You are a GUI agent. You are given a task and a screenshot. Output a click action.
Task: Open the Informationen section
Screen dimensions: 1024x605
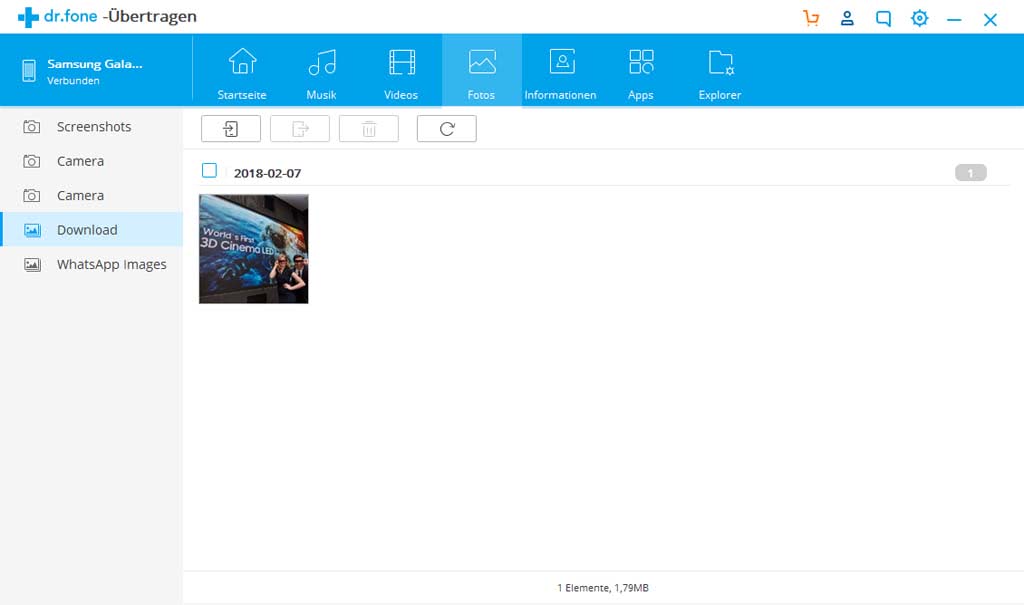[560, 70]
